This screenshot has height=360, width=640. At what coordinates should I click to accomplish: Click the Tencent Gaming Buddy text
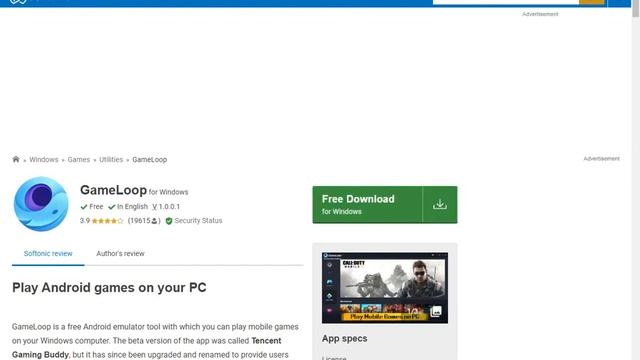147,347
